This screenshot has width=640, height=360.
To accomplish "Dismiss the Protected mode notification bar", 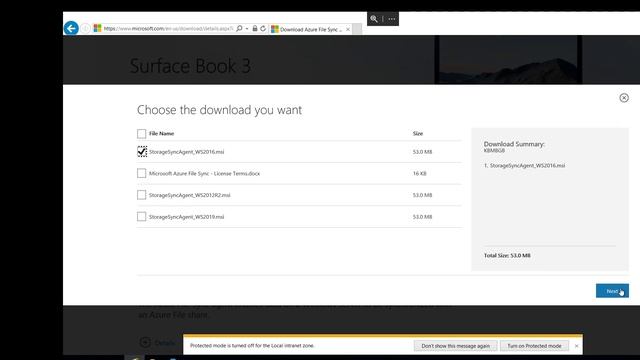I will 576,346.
